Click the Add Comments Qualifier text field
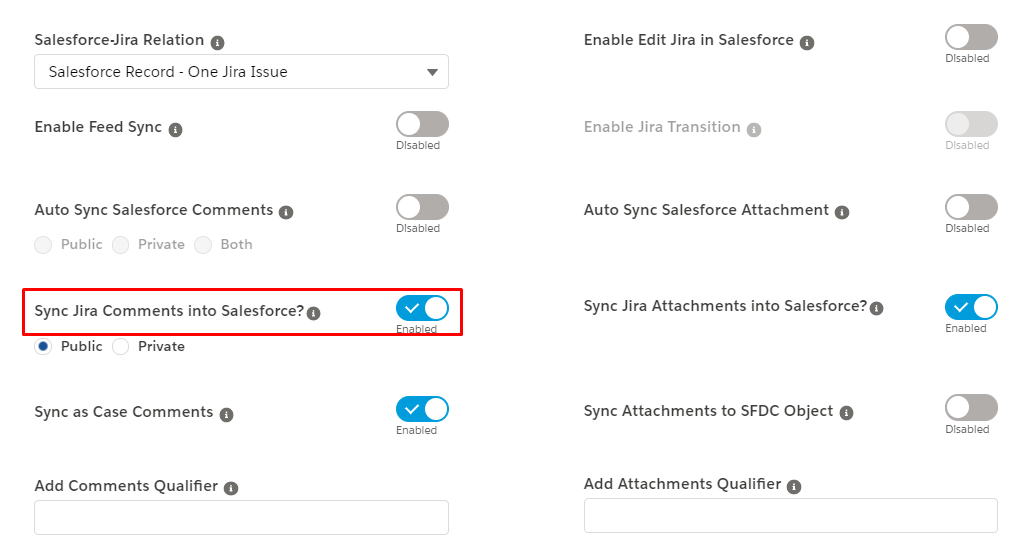 click(x=241, y=518)
